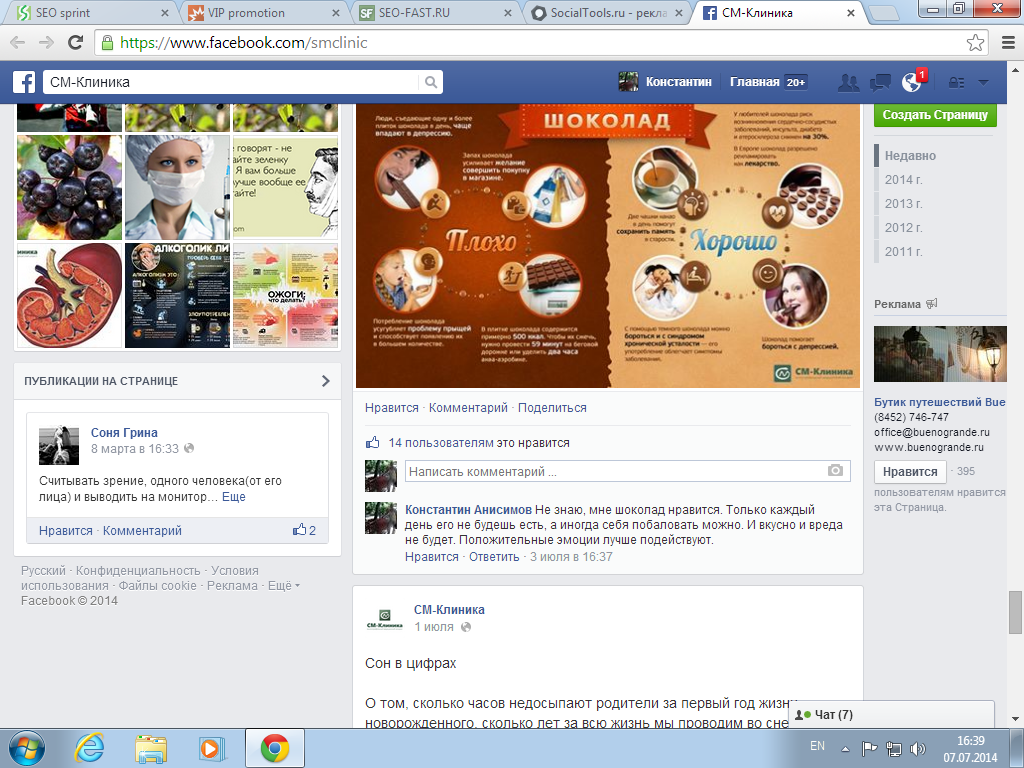Click network icon in system tray

point(893,748)
